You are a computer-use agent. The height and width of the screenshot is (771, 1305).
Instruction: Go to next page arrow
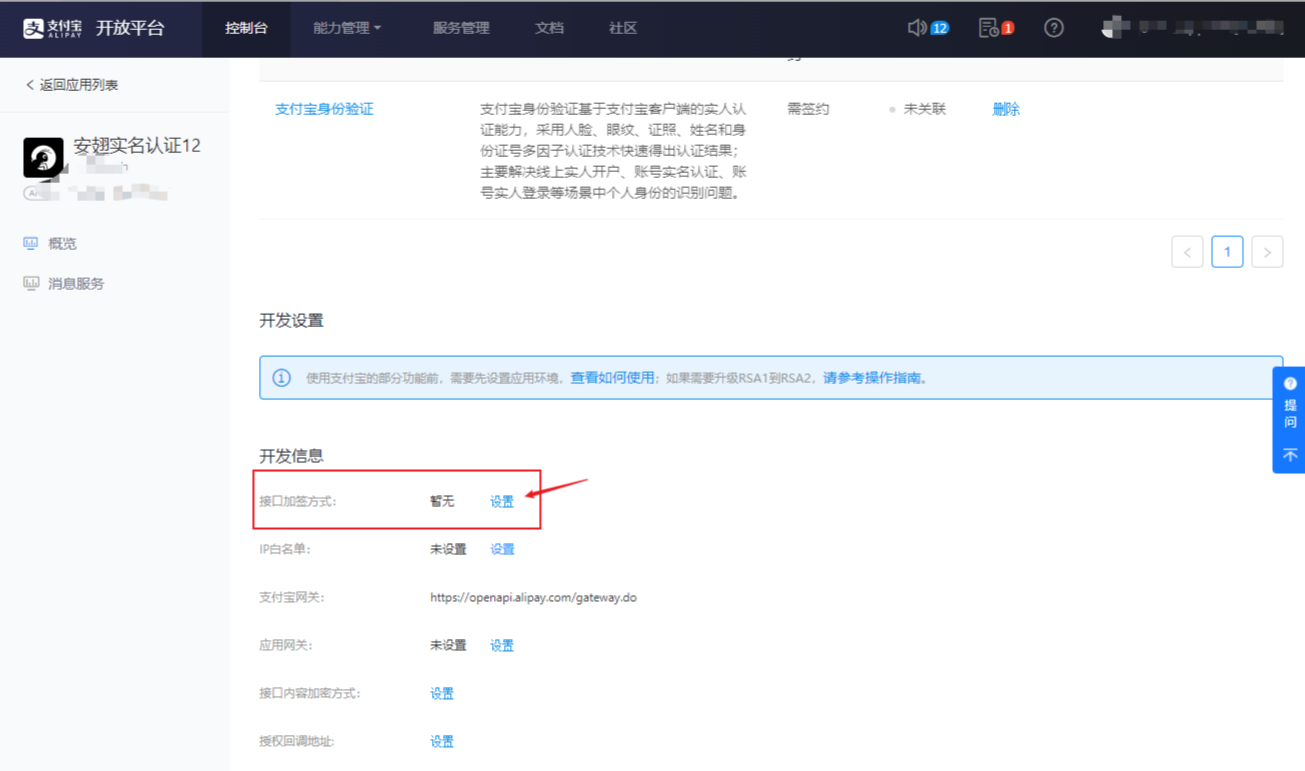[1267, 252]
